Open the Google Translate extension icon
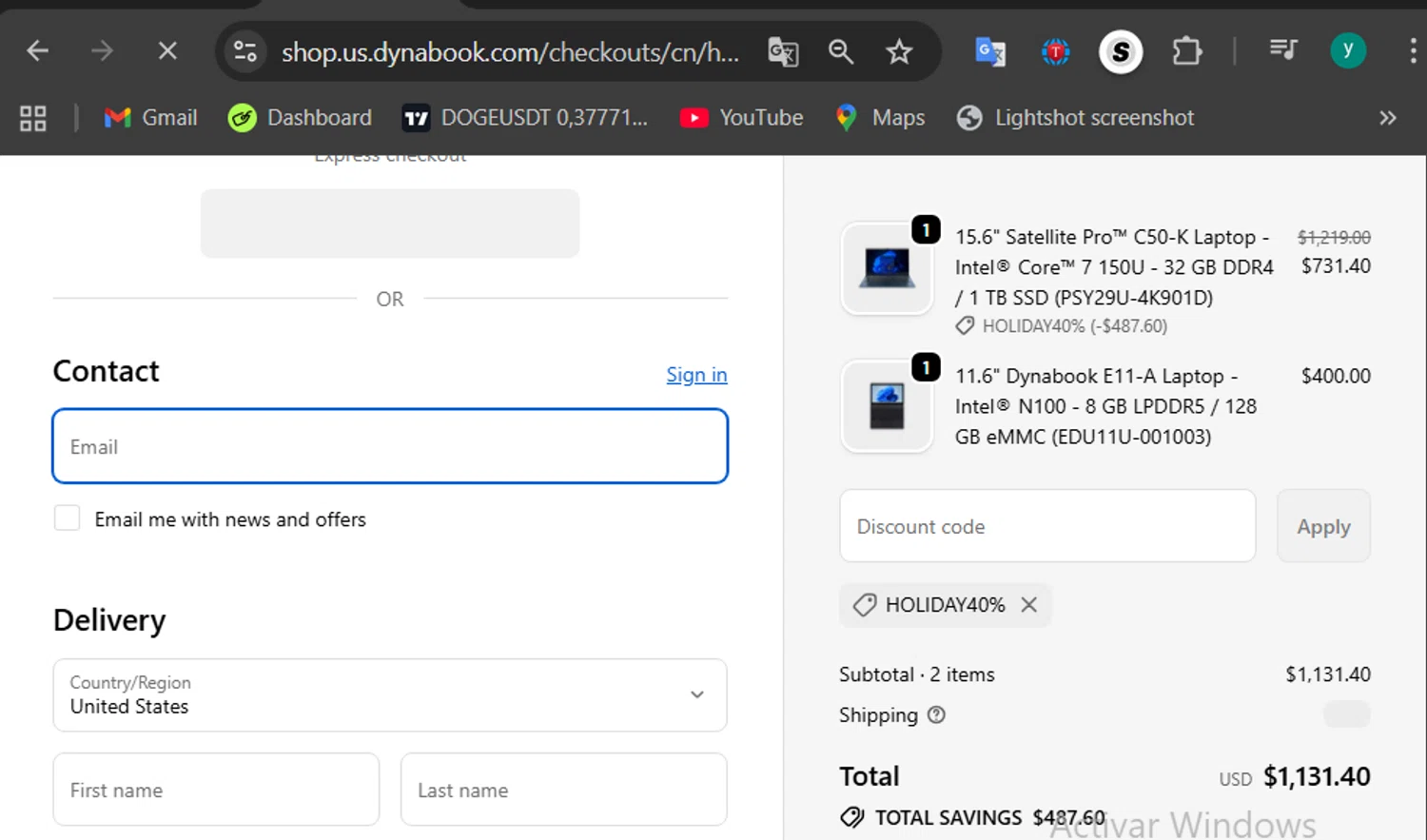Image resolution: width=1427 pixels, height=840 pixels. coord(990,51)
